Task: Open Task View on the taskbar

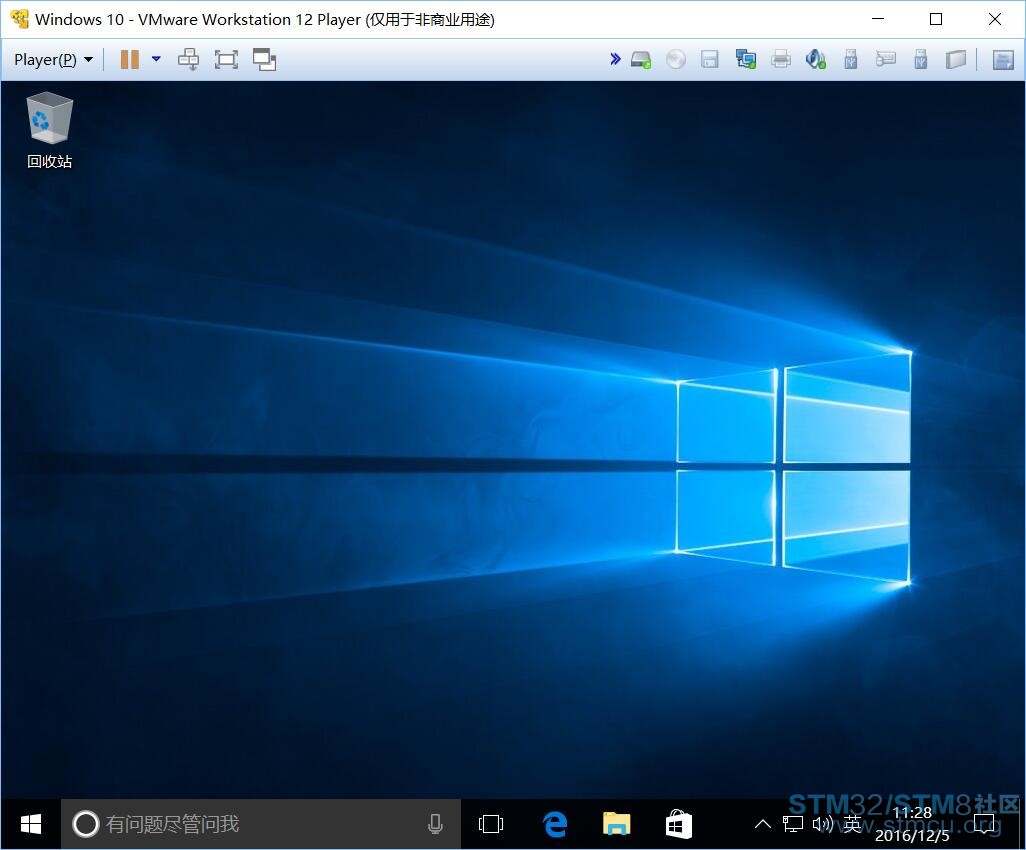Action: coord(491,824)
